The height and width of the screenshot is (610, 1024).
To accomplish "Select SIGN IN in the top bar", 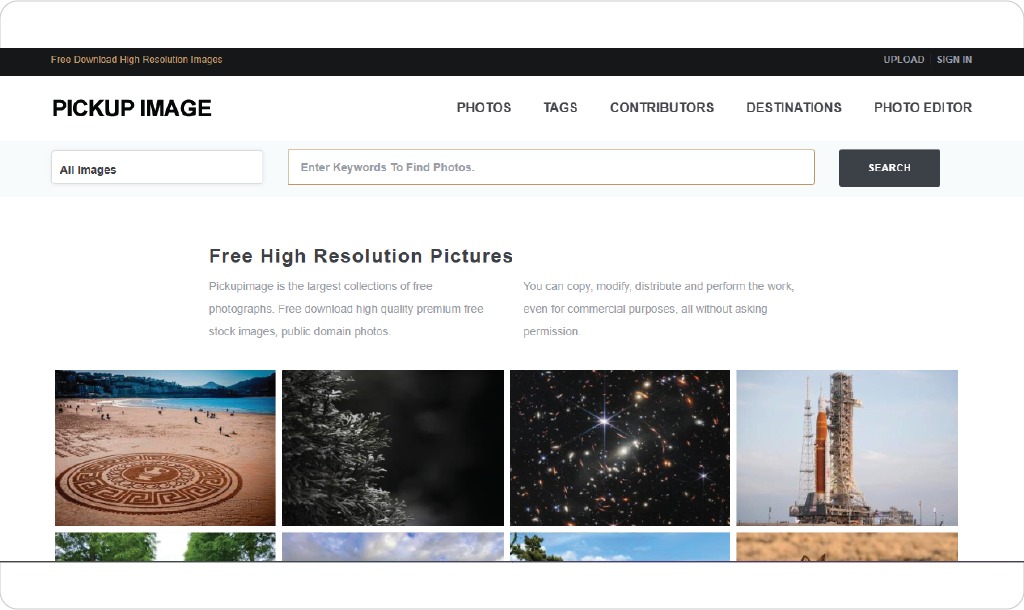I will [954, 60].
